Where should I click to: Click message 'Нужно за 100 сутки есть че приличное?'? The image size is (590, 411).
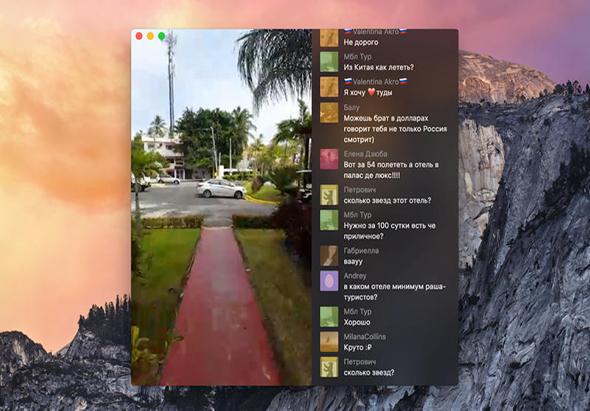coord(389,231)
